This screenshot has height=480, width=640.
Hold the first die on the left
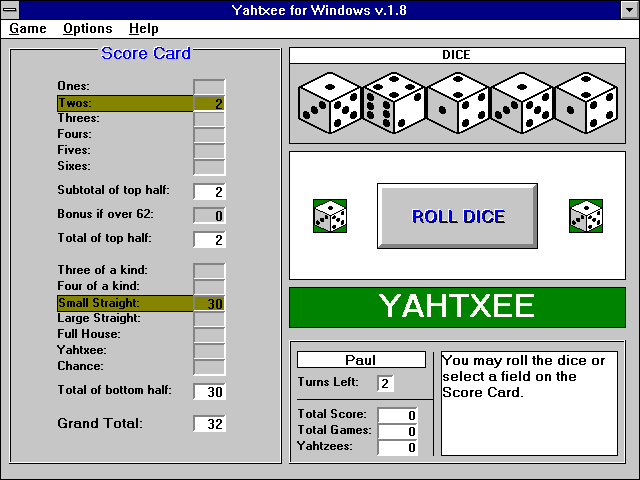(329, 103)
